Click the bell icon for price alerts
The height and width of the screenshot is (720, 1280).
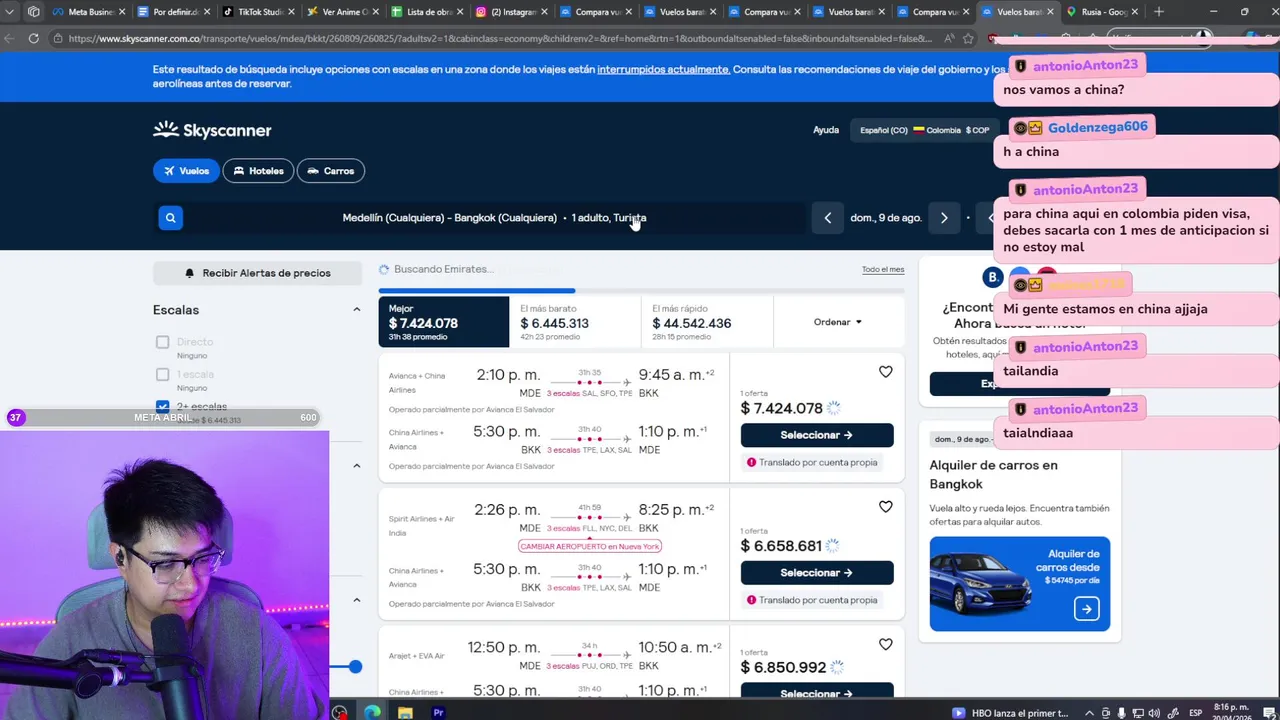(x=189, y=273)
